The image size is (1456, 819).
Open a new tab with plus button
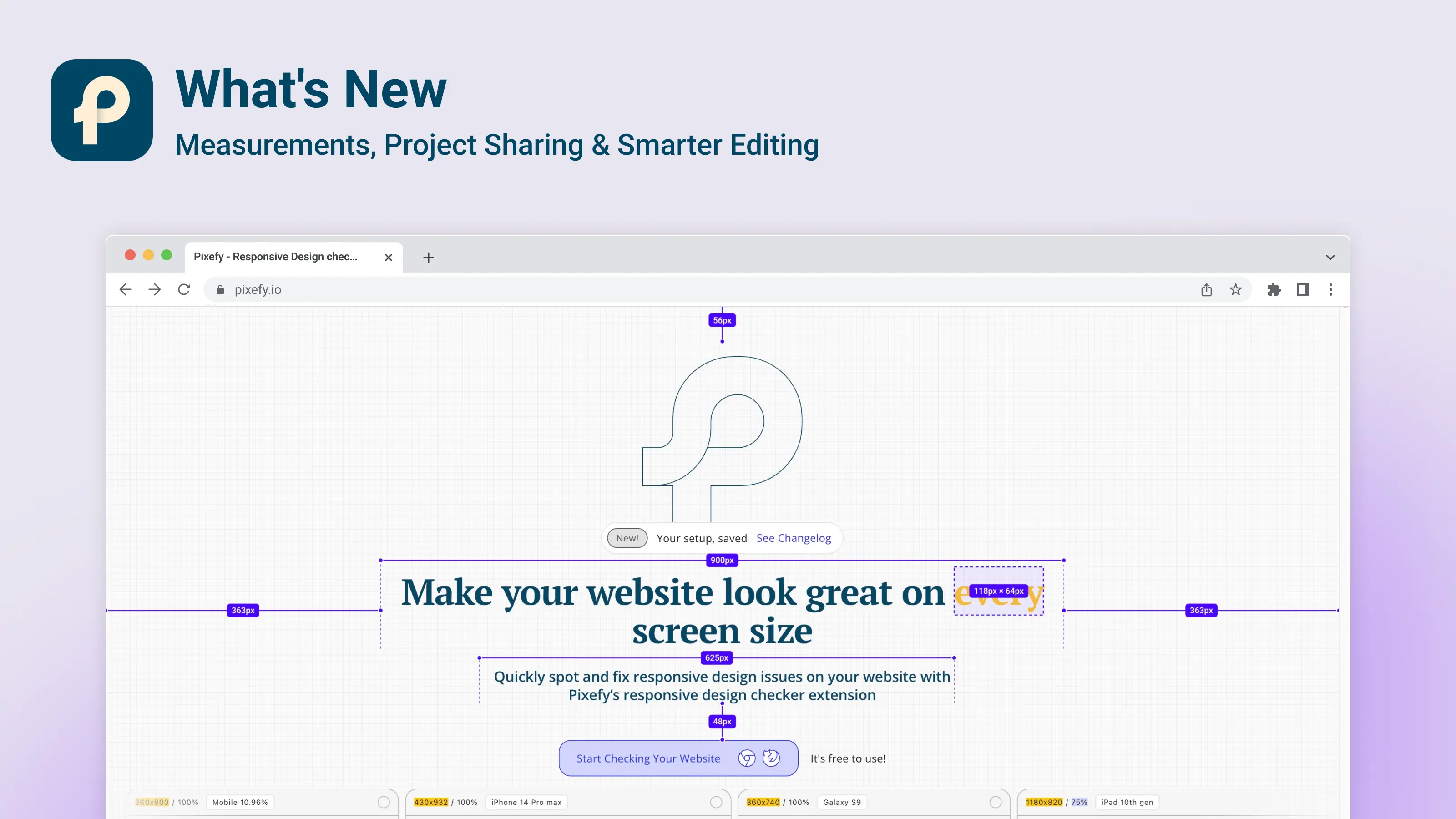tap(429, 257)
